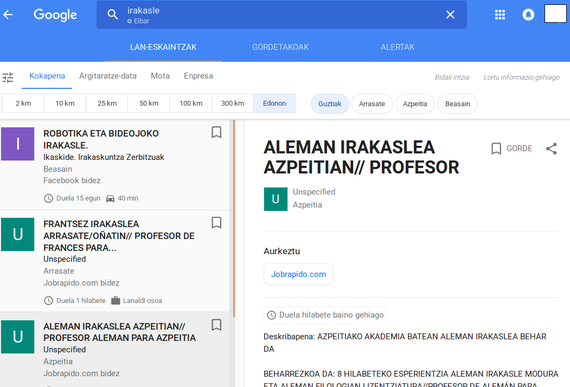Choose the 2 km distance option
This screenshot has width=570, height=387.
23,104
